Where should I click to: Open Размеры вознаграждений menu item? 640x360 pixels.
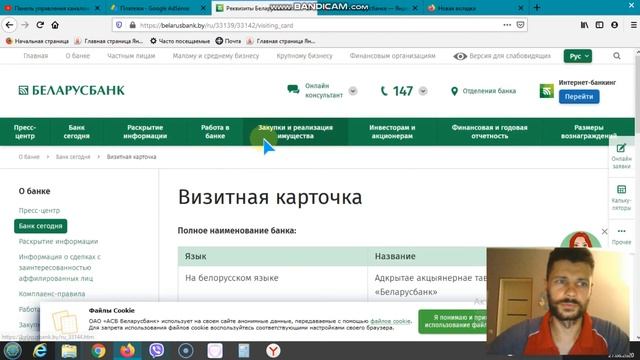tap(588, 132)
